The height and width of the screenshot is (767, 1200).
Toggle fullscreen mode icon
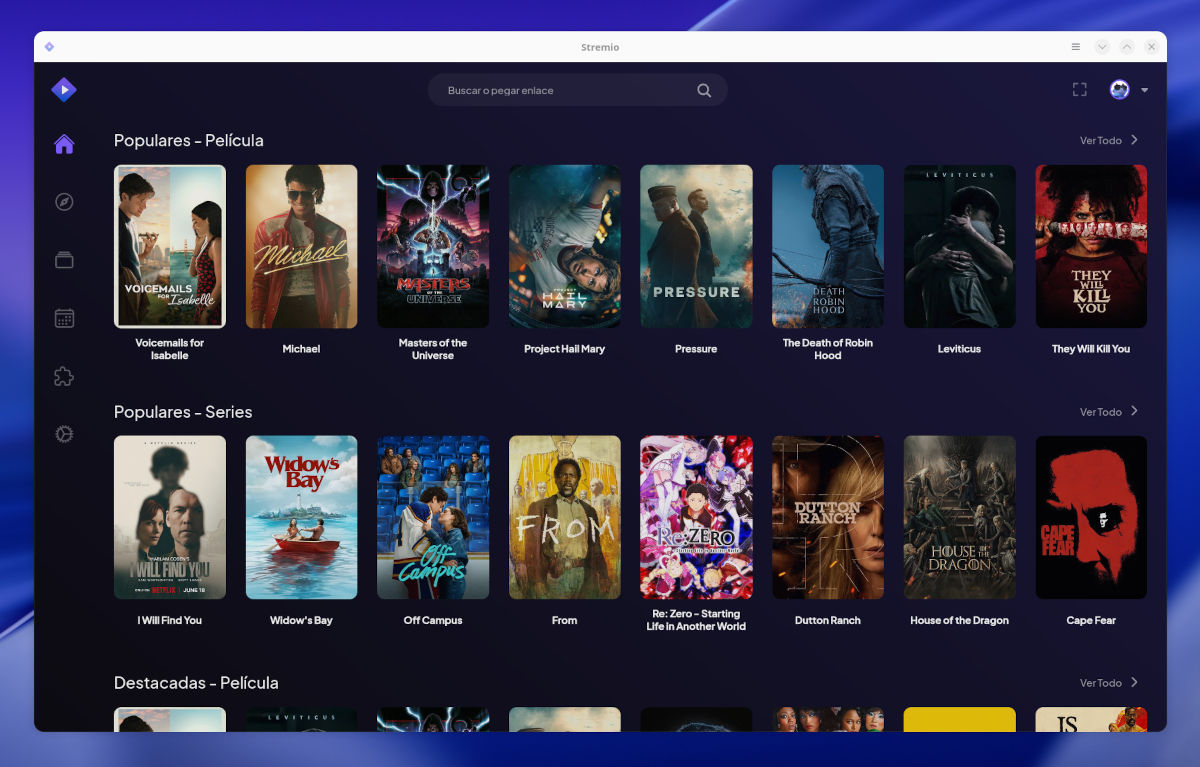click(1080, 90)
